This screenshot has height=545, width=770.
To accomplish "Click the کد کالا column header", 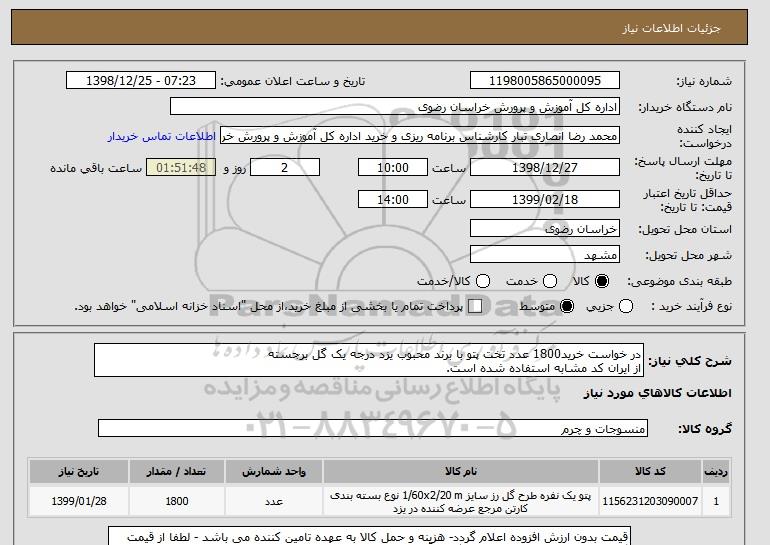I will [x=650, y=471].
